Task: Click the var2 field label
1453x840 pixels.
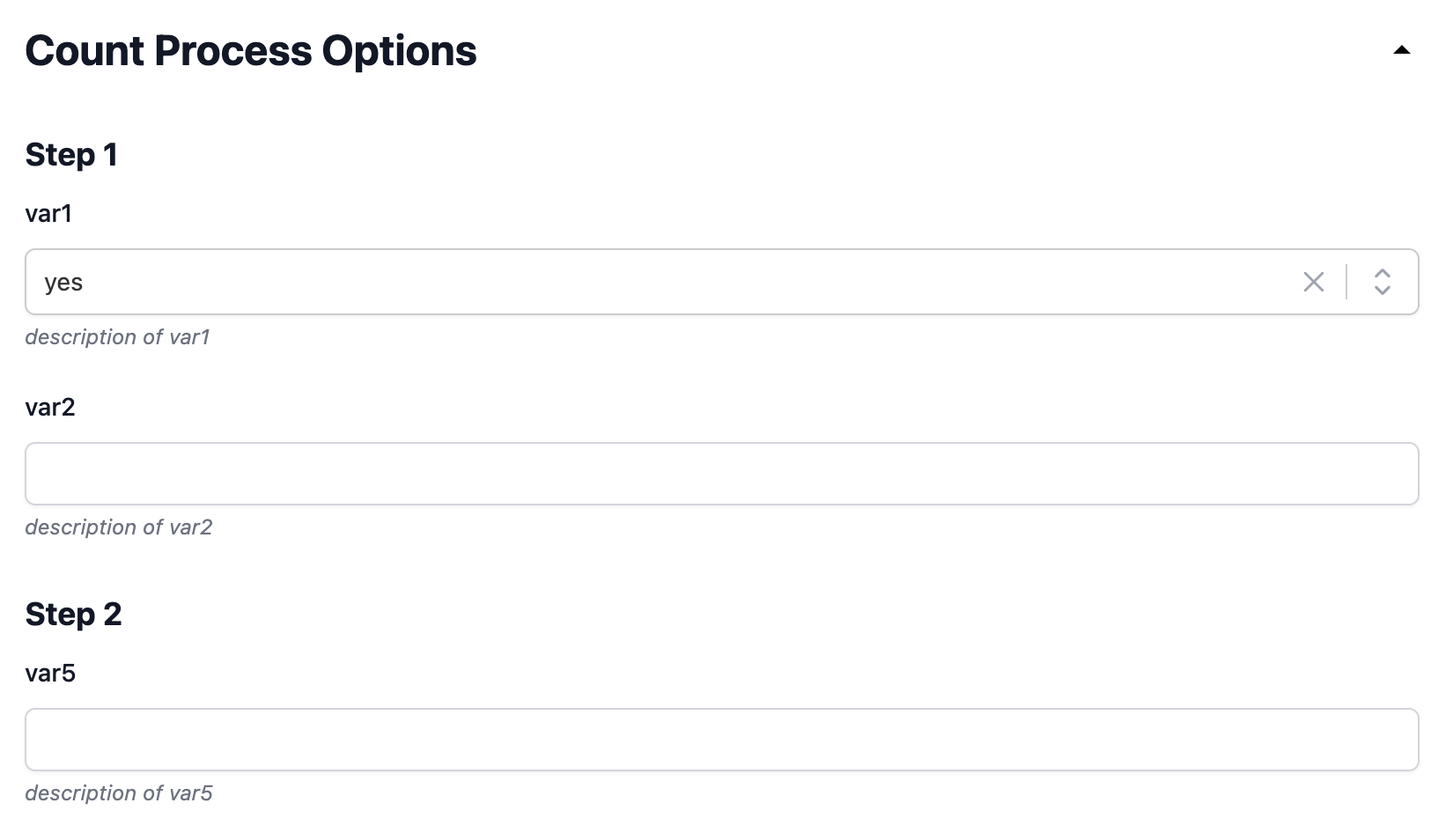Action: pyautogui.click(x=50, y=408)
